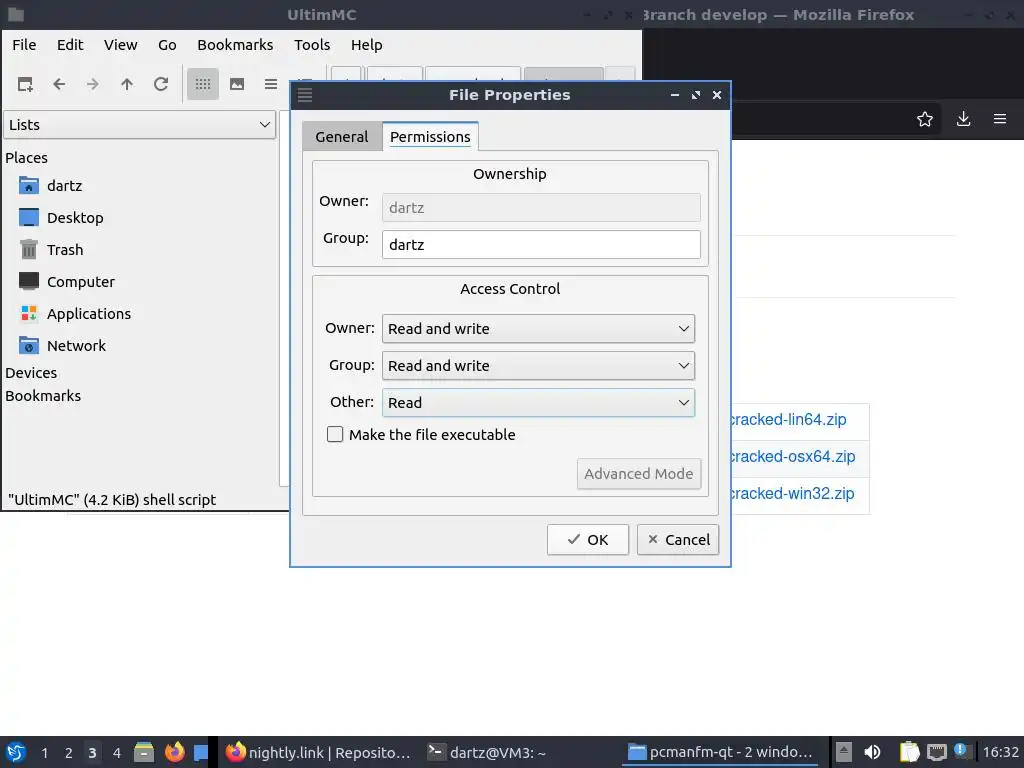Reload the current folder view
The height and width of the screenshot is (768, 1024).
pyautogui.click(x=161, y=84)
